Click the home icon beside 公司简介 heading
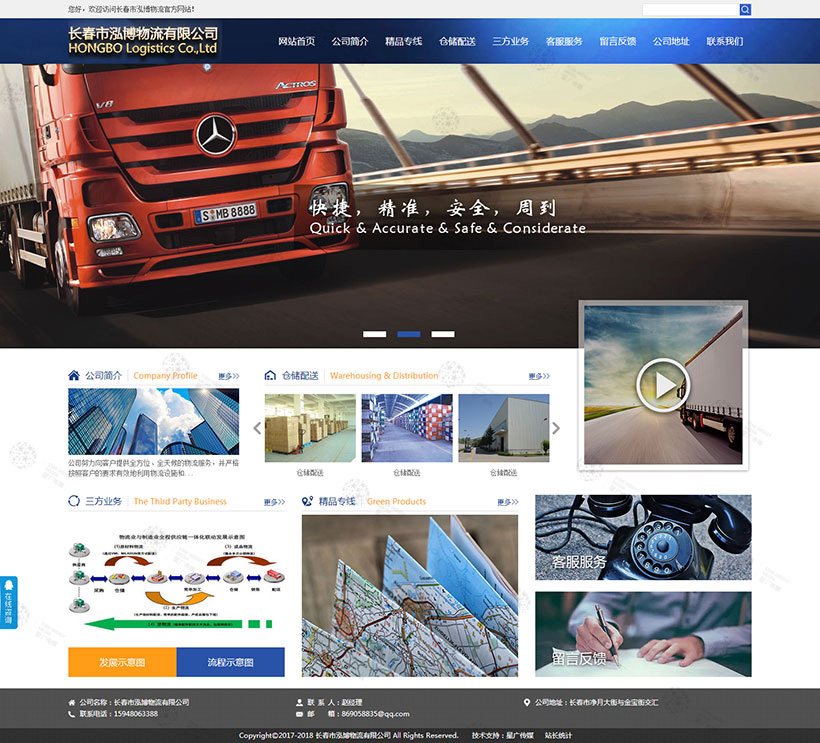The width and height of the screenshot is (820, 743). [74, 376]
